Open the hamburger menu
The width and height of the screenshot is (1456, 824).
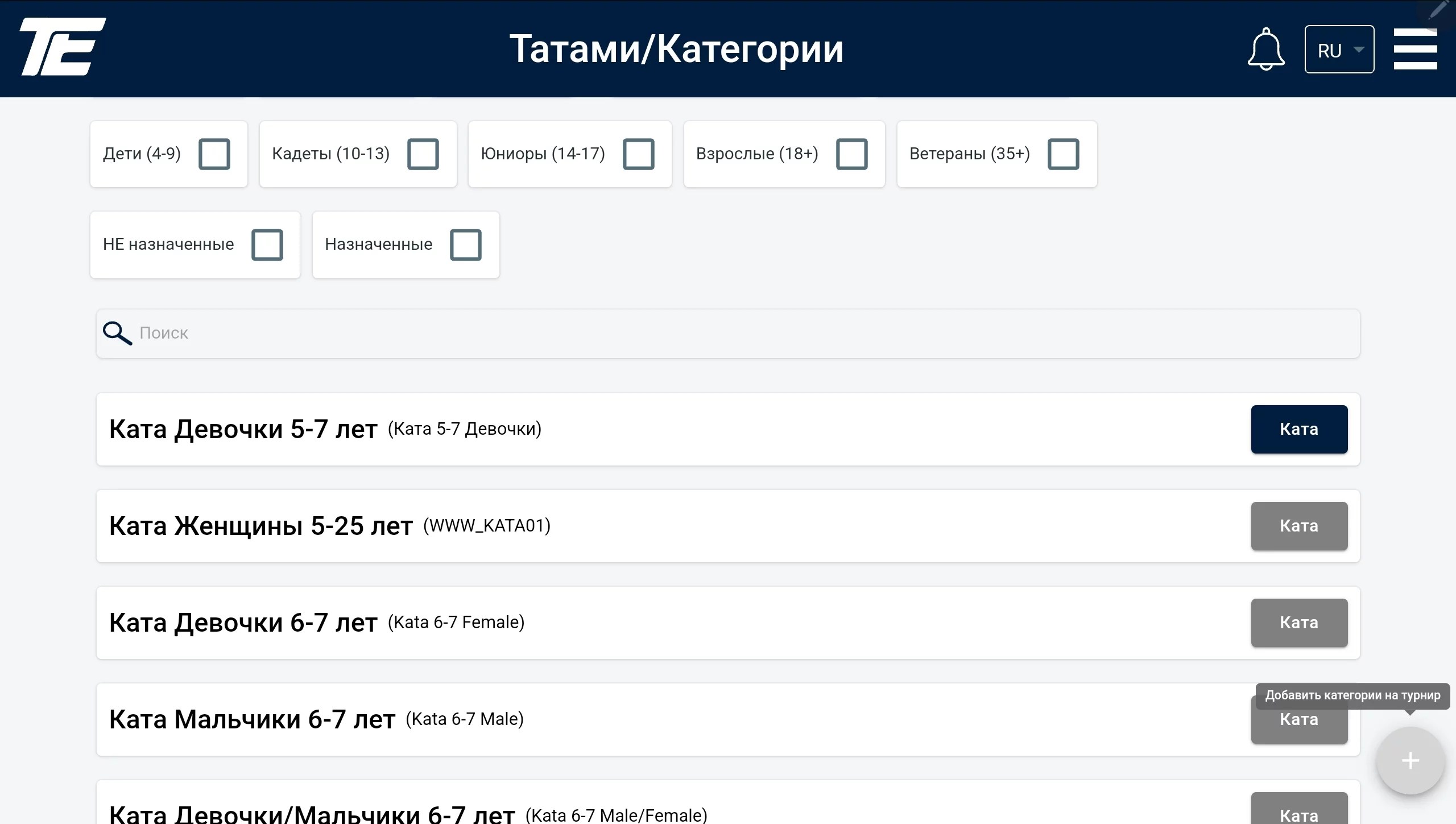[1415, 49]
